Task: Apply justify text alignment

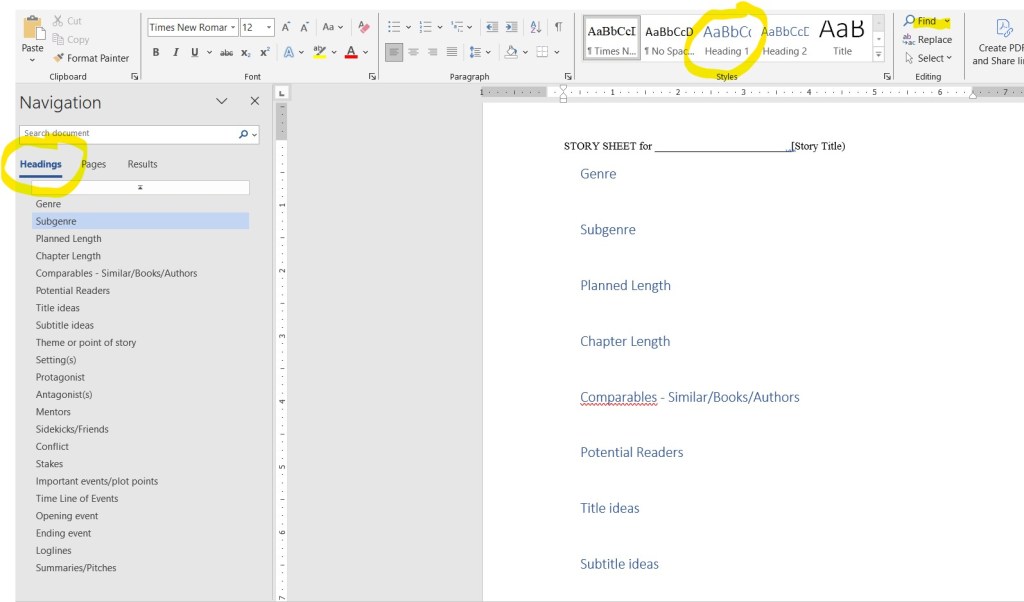Action: coord(452,52)
